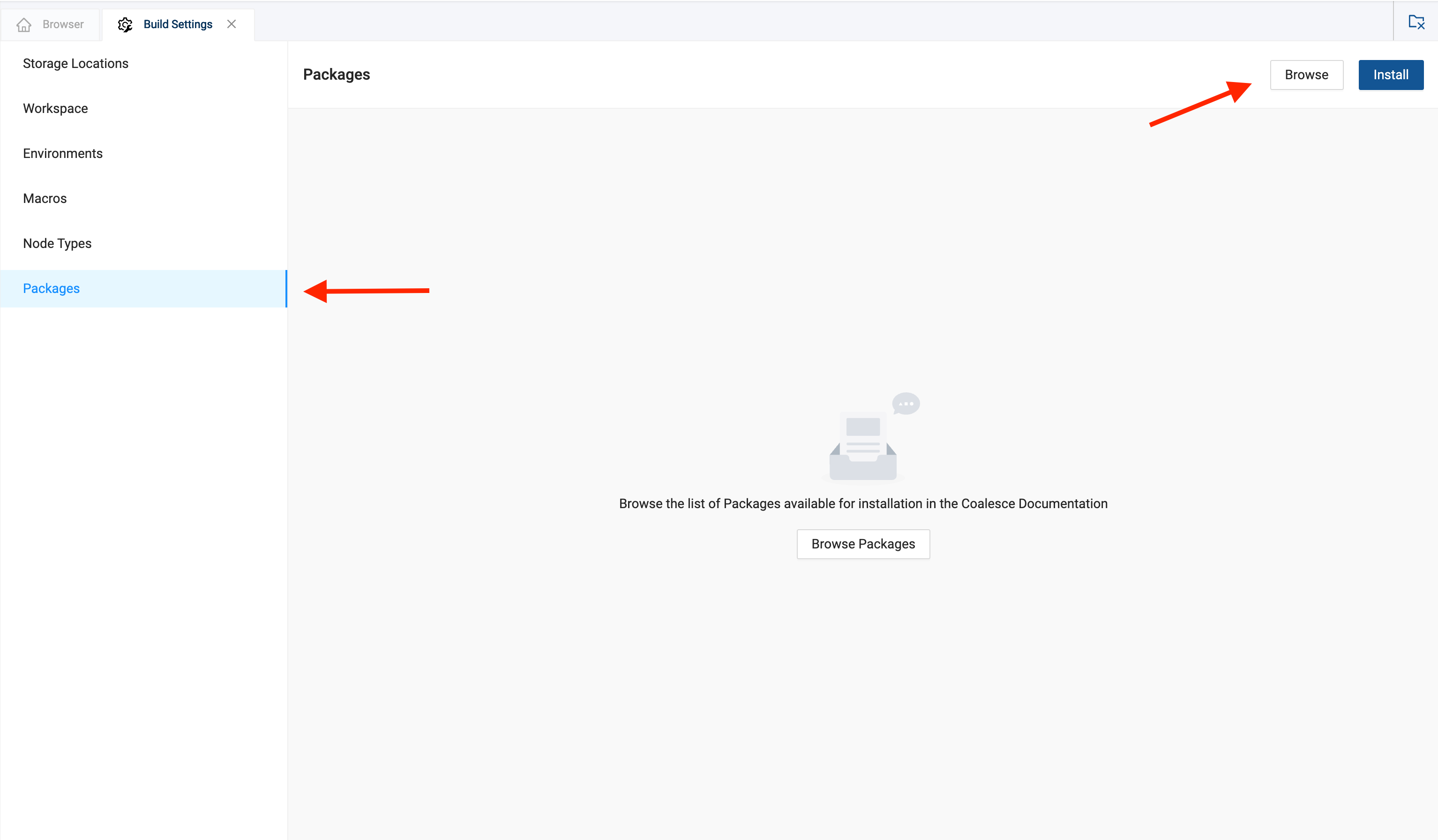Click the close-all-tabs folder icon
This screenshot has height=840, width=1438.
(x=1416, y=22)
